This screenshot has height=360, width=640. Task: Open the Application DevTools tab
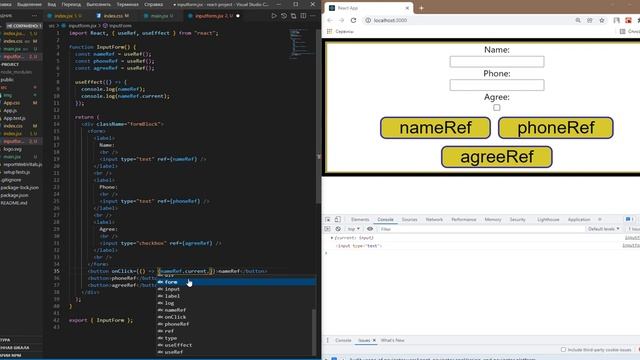pyautogui.click(x=579, y=220)
